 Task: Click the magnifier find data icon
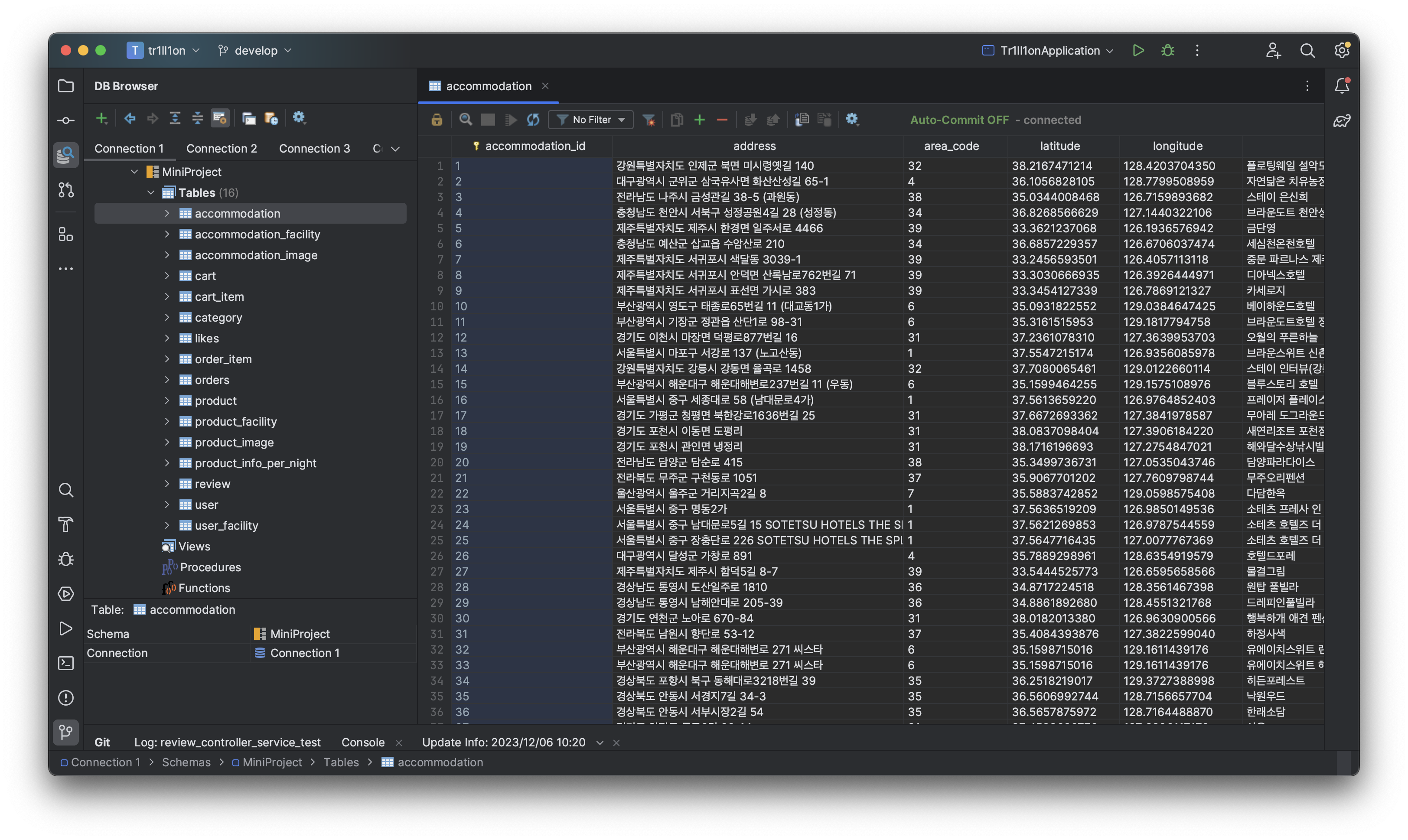click(x=466, y=120)
